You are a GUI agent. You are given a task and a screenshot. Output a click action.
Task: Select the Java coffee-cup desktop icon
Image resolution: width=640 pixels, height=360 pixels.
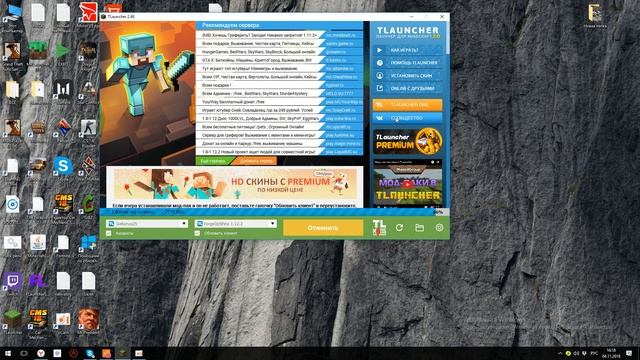click(38, 242)
